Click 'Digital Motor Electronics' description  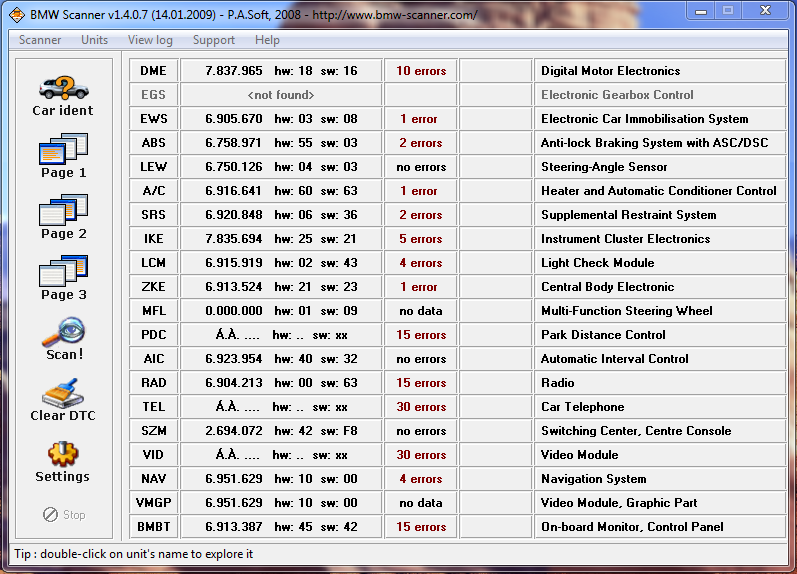[610, 71]
